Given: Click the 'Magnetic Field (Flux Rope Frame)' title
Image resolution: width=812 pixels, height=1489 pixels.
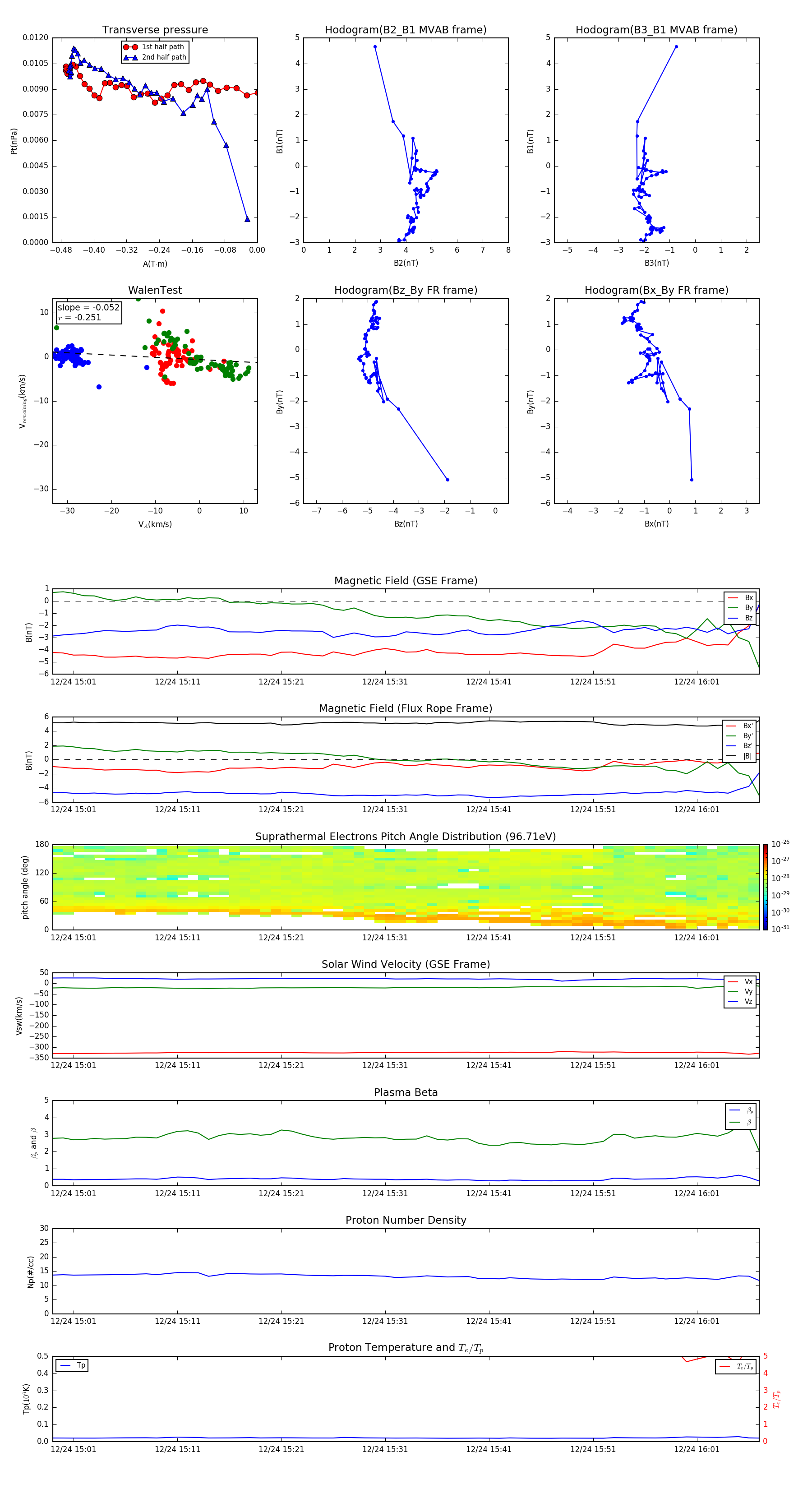Looking at the screenshot, I should (406, 709).
